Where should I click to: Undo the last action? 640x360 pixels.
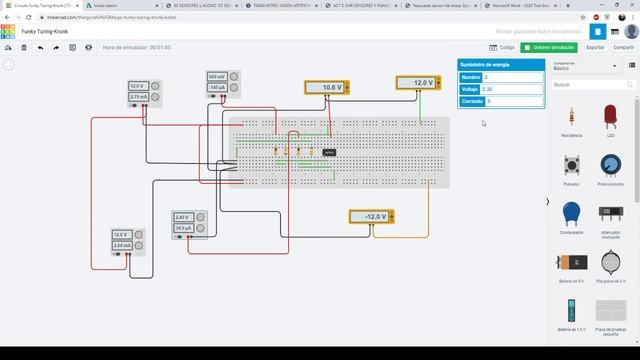[x=40, y=48]
